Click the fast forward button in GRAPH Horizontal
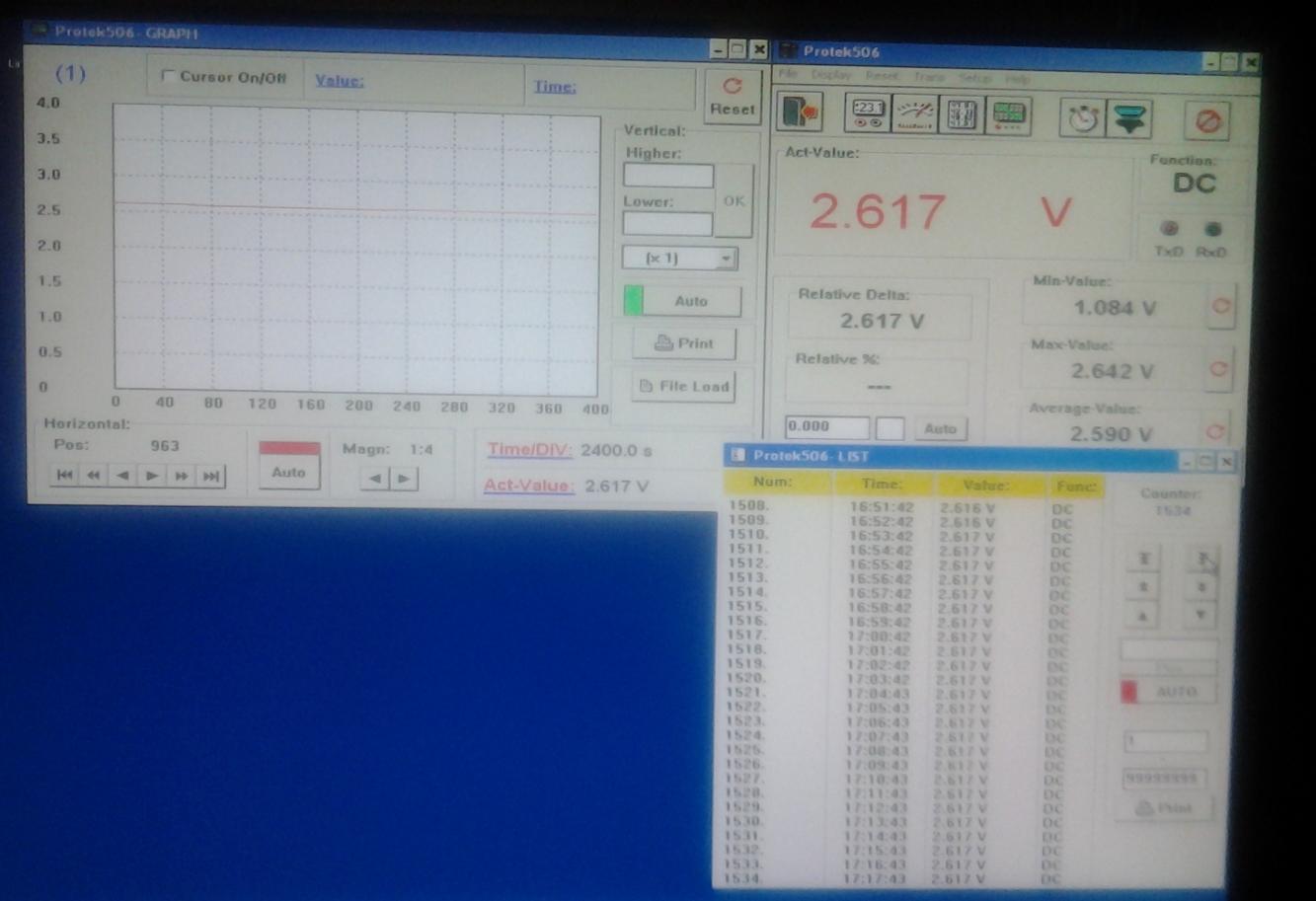The width and height of the screenshot is (1316, 901). [182, 476]
